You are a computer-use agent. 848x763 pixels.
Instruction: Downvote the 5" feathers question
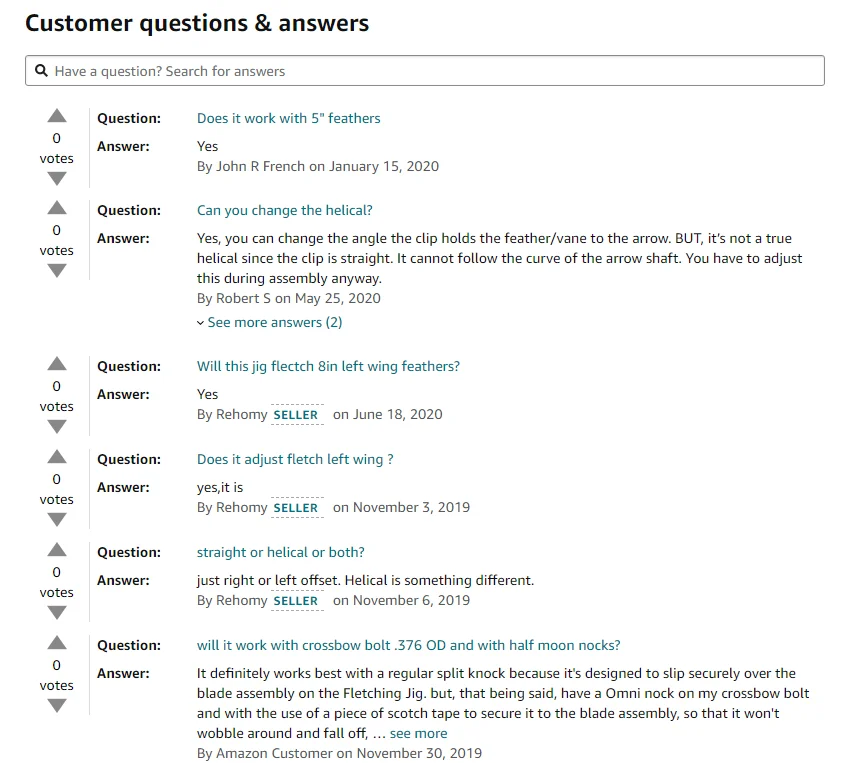tap(57, 179)
